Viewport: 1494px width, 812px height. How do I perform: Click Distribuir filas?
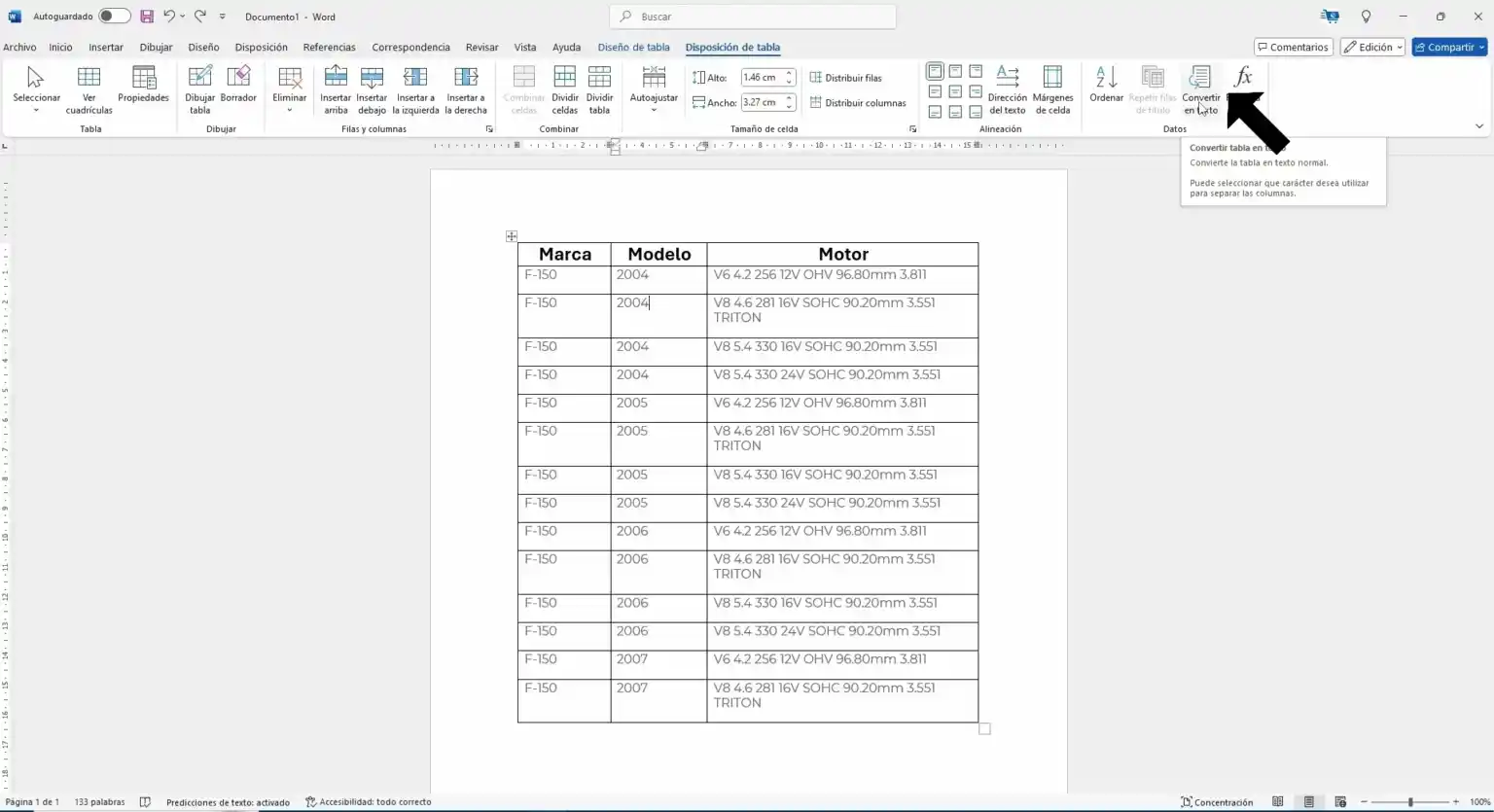pyautogui.click(x=846, y=78)
